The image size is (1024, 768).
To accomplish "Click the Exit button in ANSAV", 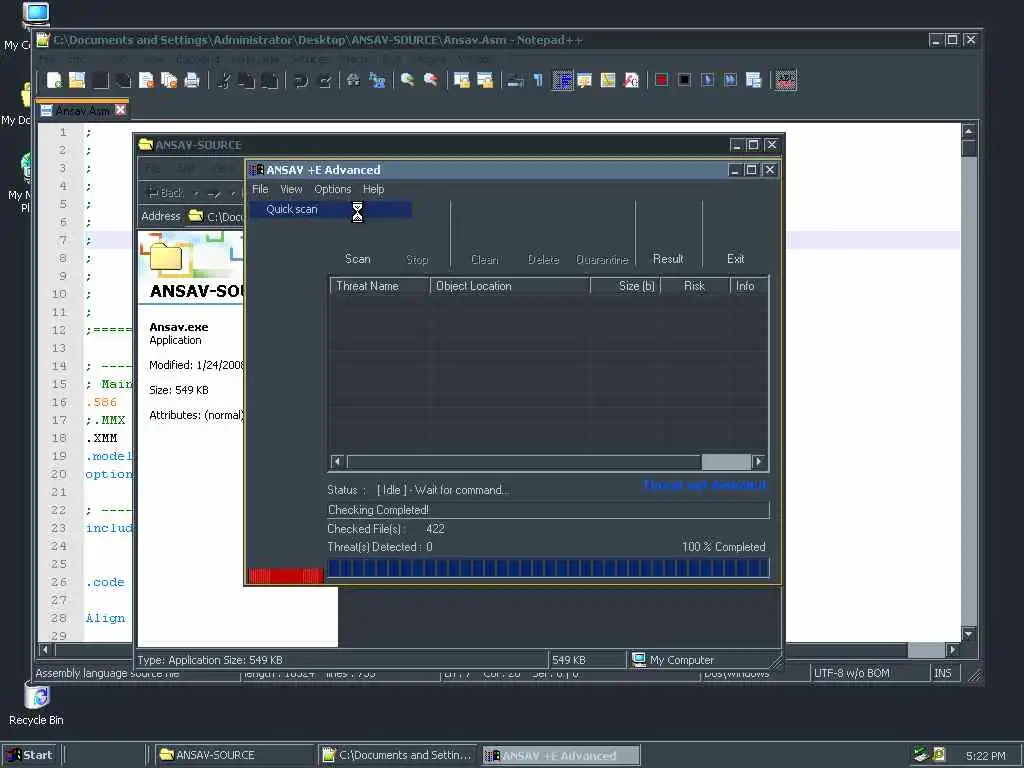I will tap(735, 259).
